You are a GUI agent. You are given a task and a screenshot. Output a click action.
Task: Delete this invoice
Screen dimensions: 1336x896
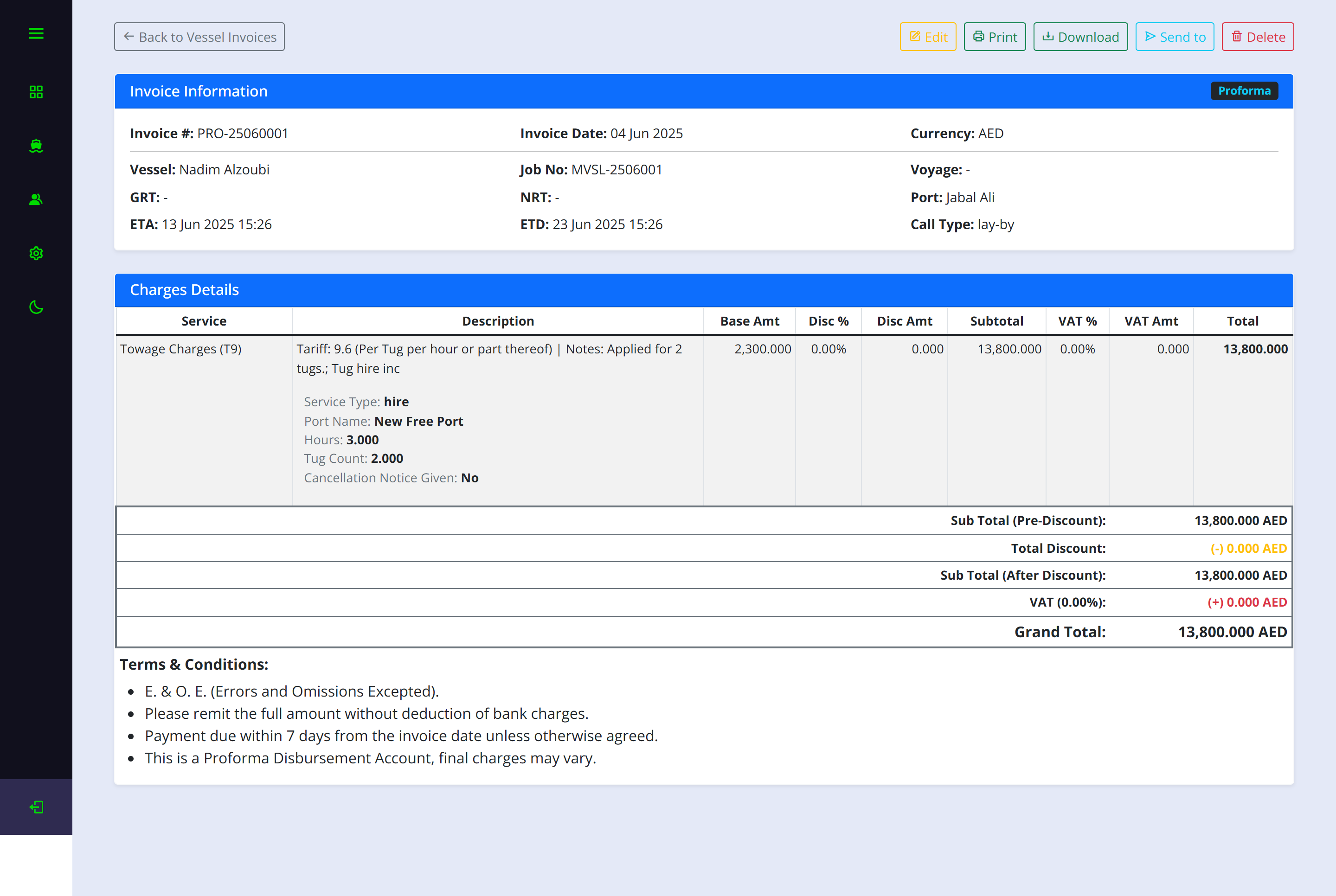pyautogui.click(x=1257, y=37)
